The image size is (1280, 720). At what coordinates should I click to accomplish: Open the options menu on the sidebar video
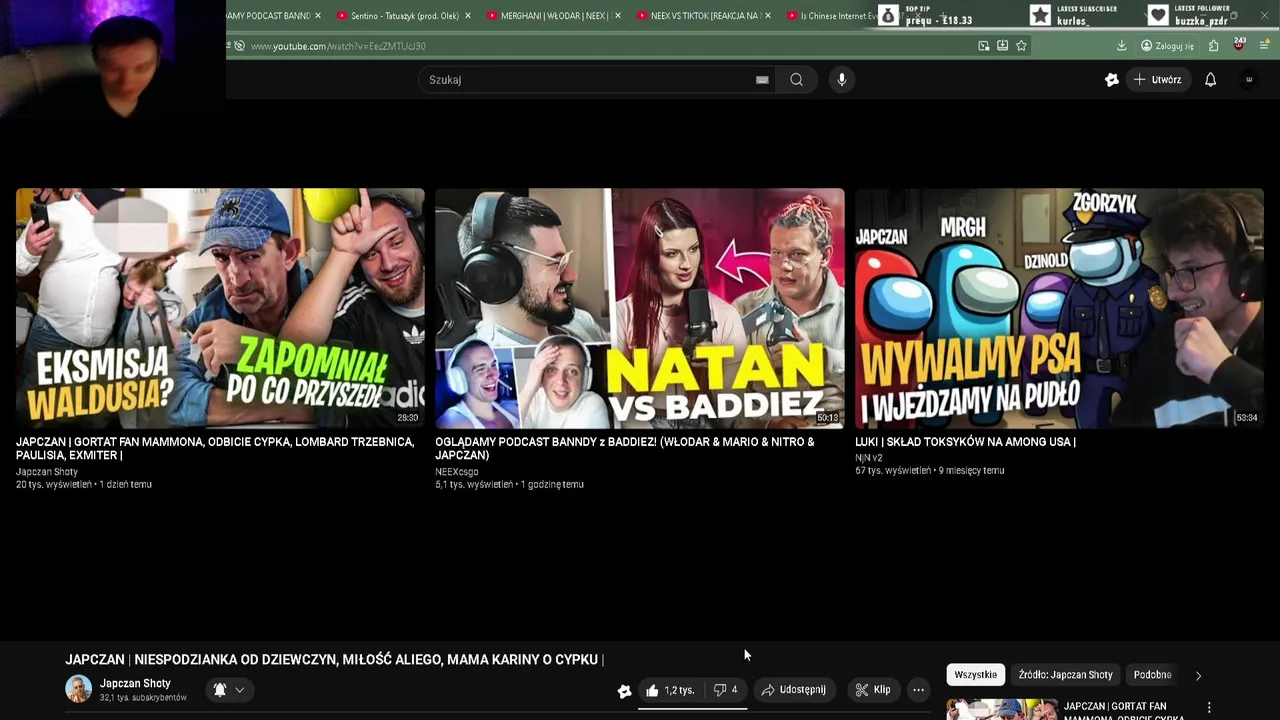(x=1209, y=707)
